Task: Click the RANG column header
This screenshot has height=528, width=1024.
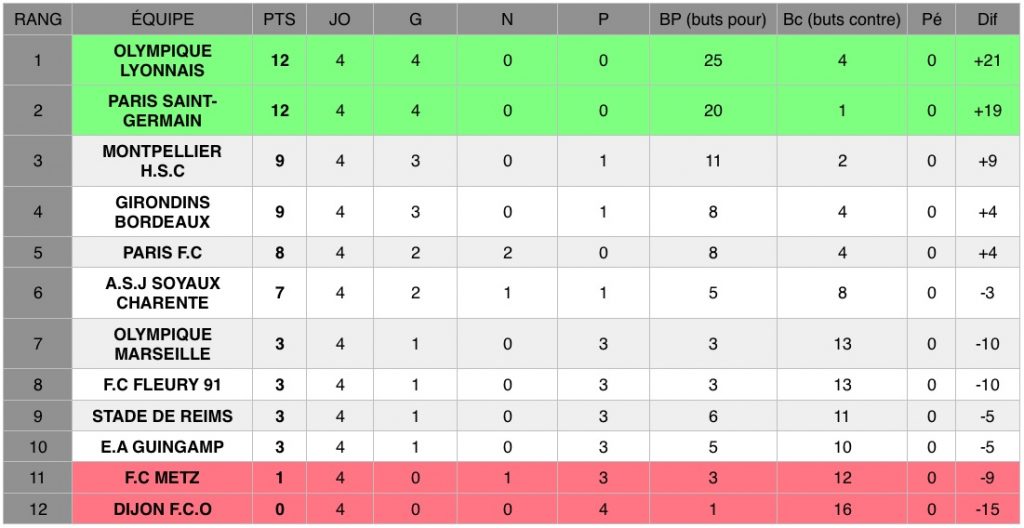Action: pos(38,19)
